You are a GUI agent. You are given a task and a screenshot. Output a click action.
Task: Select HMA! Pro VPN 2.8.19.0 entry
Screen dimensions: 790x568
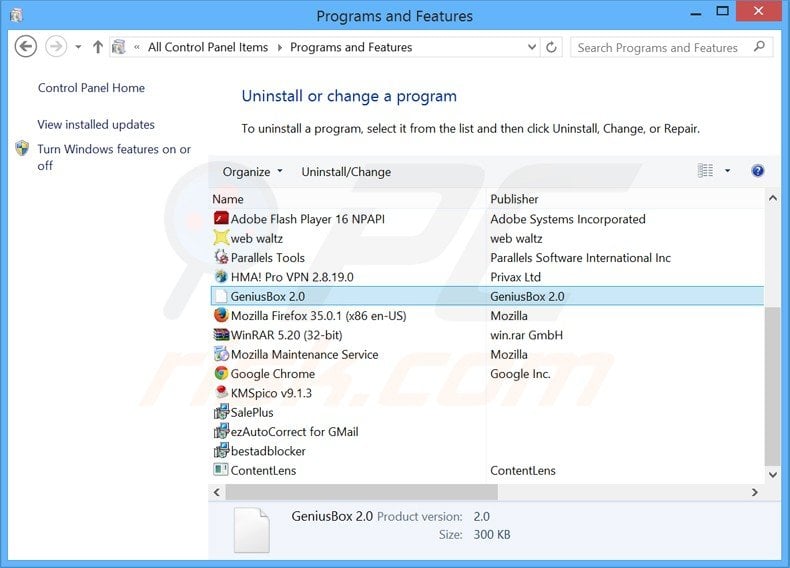[292, 277]
